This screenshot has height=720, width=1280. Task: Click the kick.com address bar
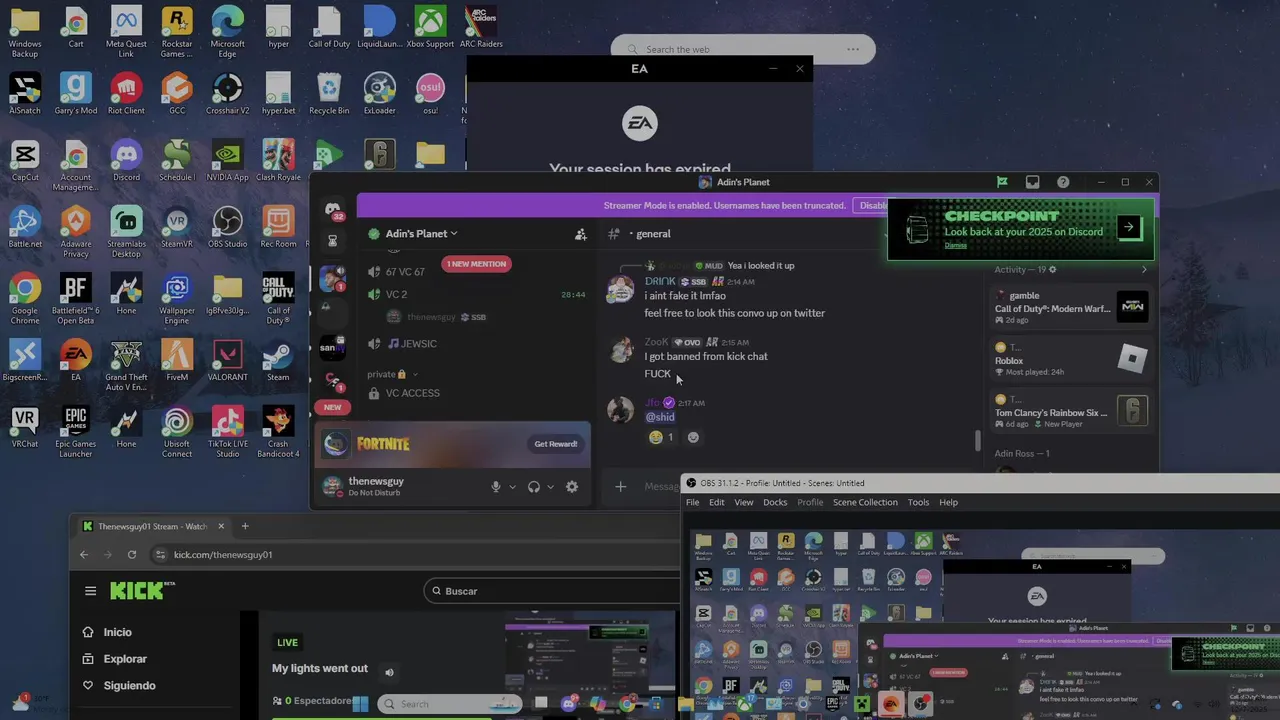pos(415,554)
